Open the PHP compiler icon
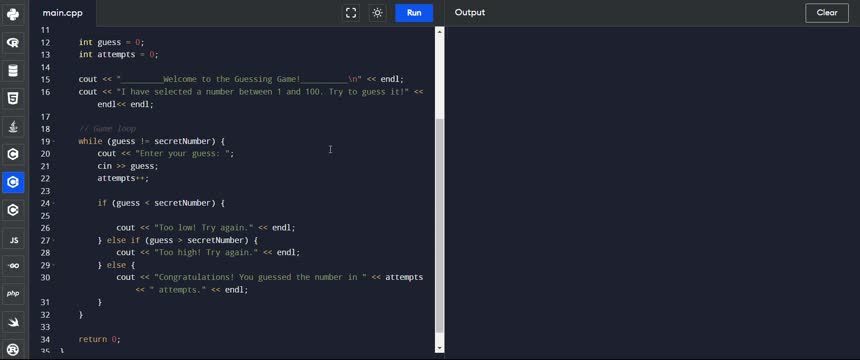860x360 pixels. 13,294
